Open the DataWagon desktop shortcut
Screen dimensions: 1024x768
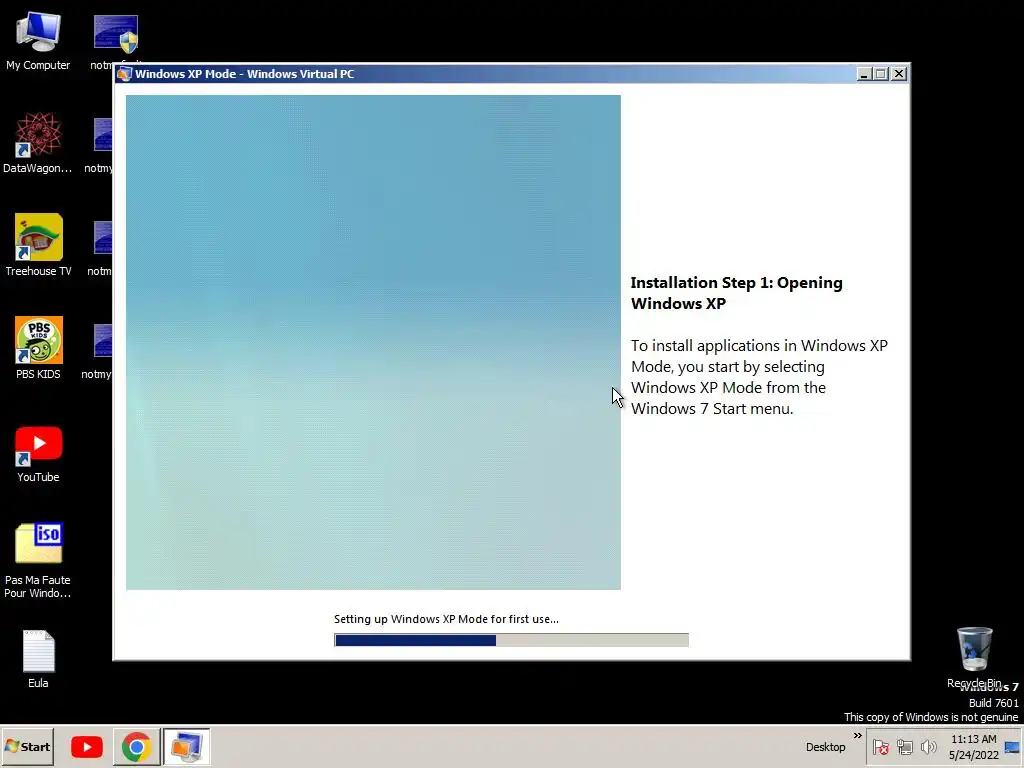(x=38, y=143)
